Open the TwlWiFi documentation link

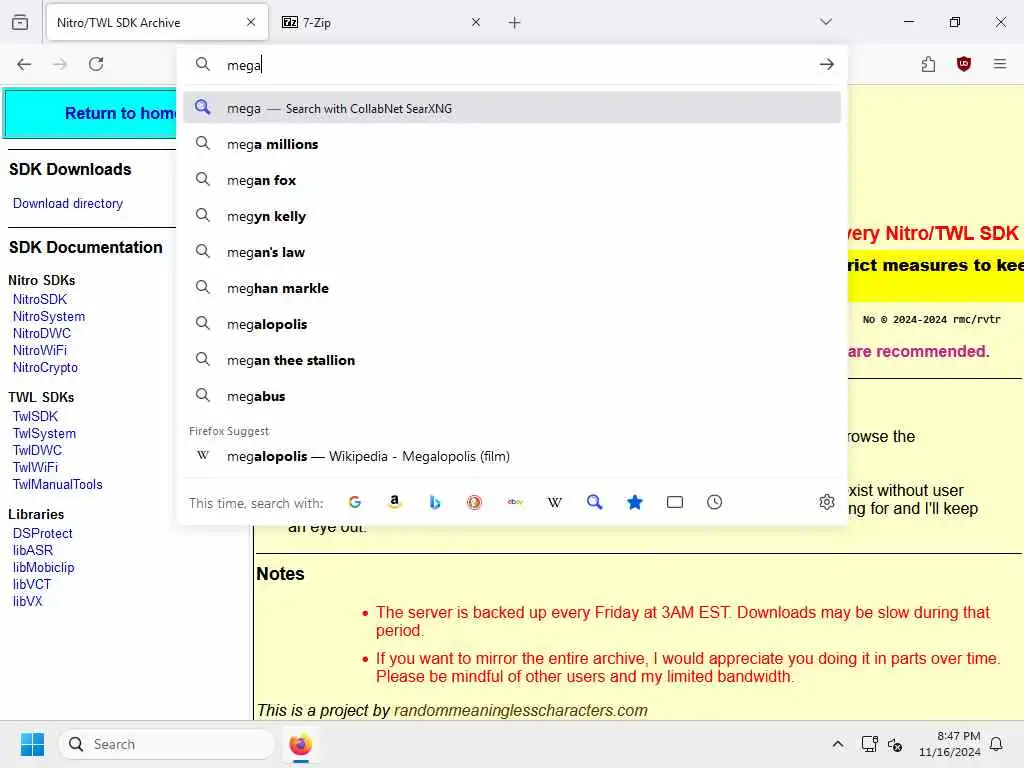[35, 467]
